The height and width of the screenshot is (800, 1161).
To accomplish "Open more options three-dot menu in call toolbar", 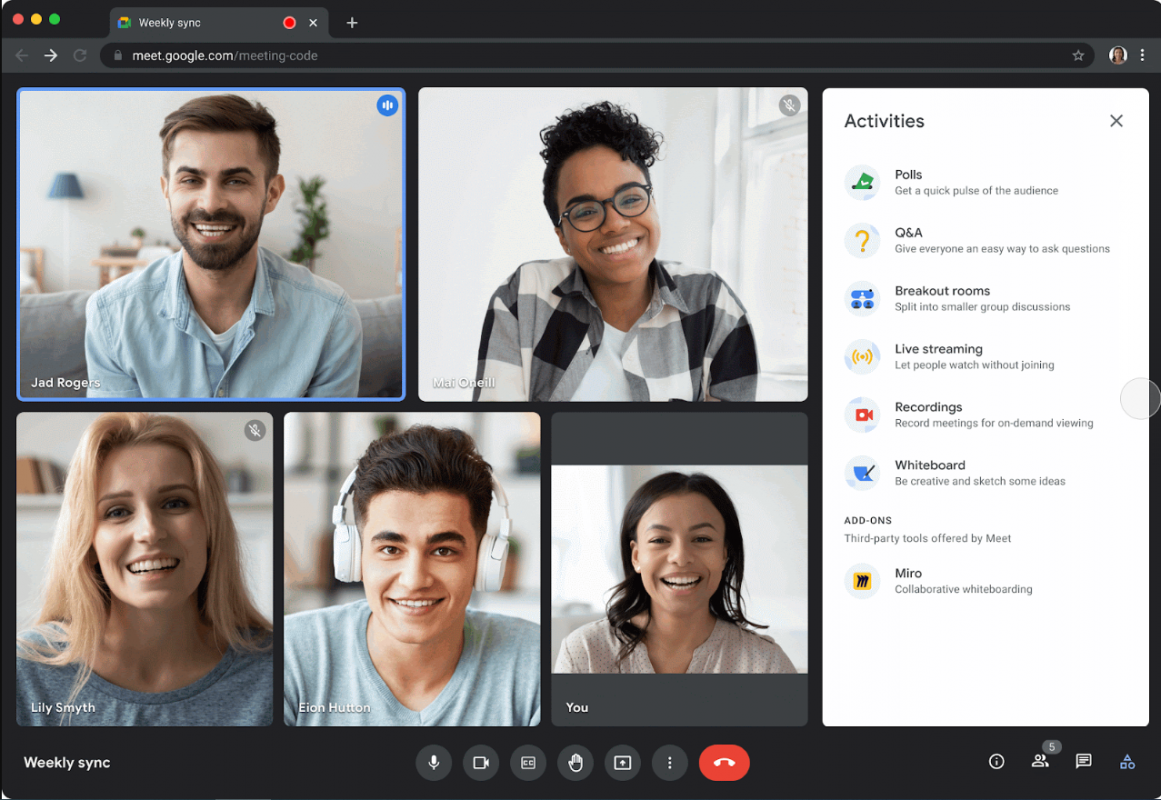I will tap(670, 762).
